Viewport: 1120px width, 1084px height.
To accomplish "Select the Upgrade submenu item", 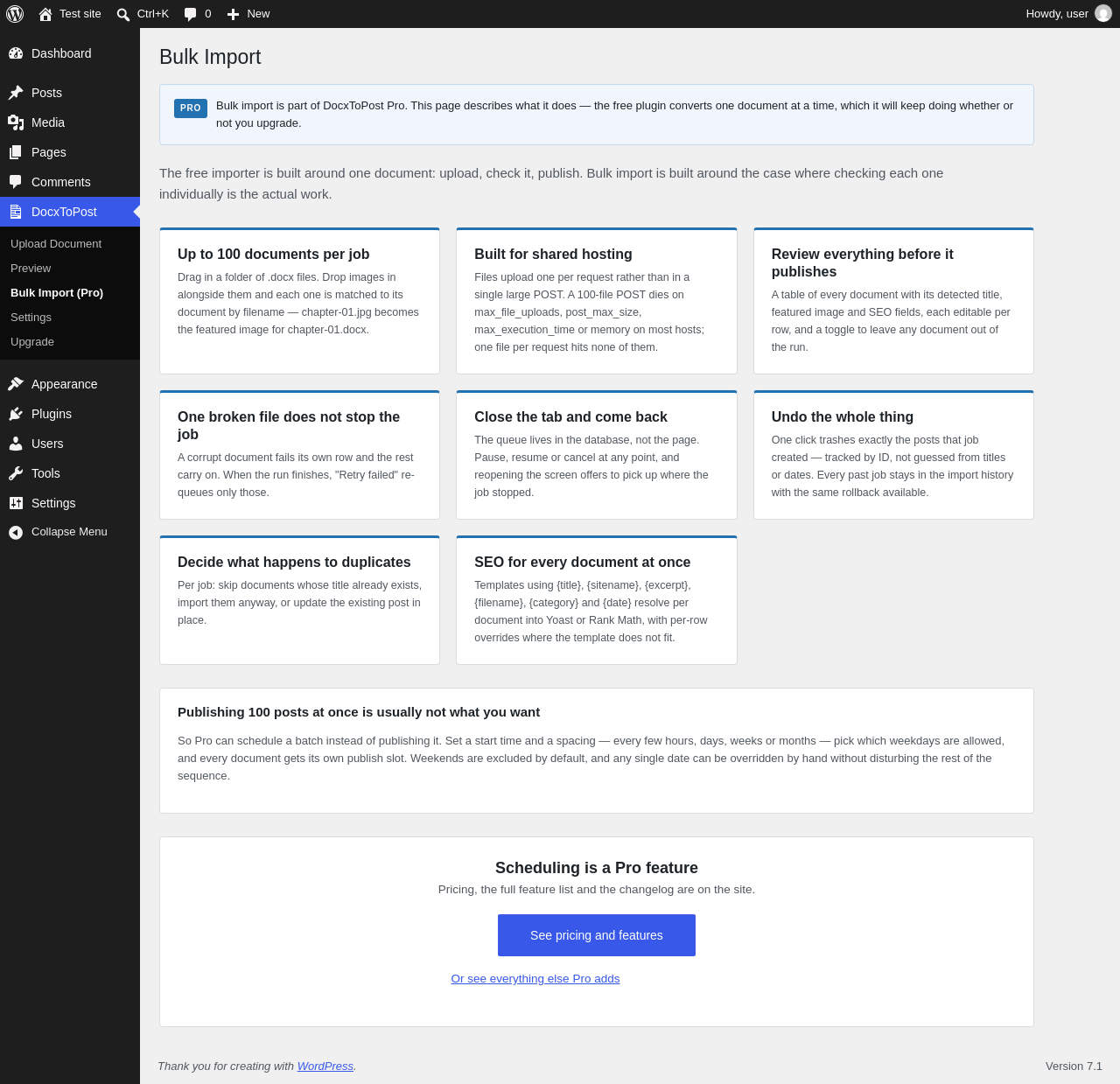I will (x=32, y=342).
